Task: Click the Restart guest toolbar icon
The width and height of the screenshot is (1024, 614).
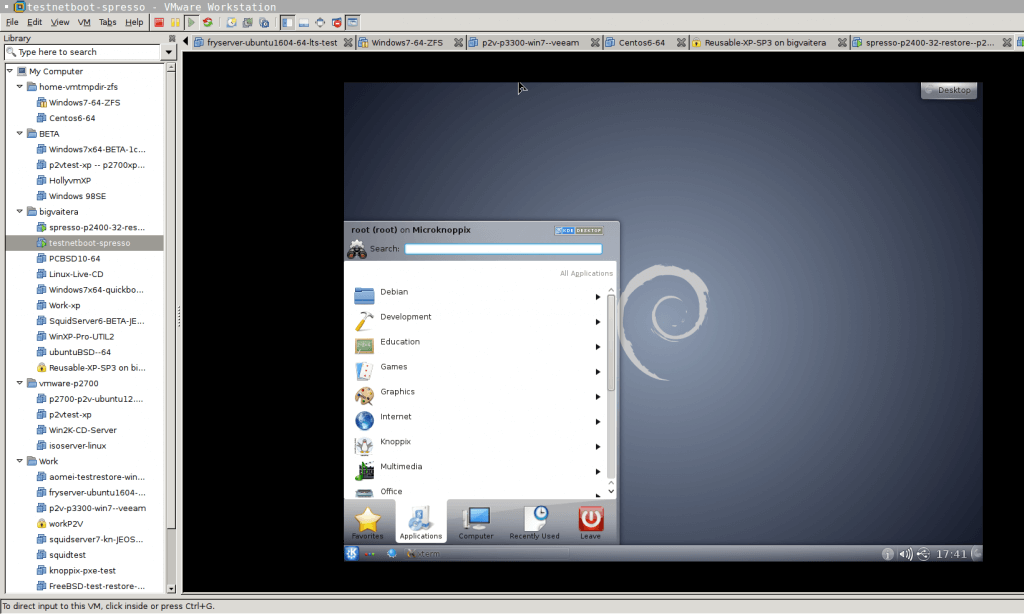Action: pyautogui.click(x=208, y=22)
